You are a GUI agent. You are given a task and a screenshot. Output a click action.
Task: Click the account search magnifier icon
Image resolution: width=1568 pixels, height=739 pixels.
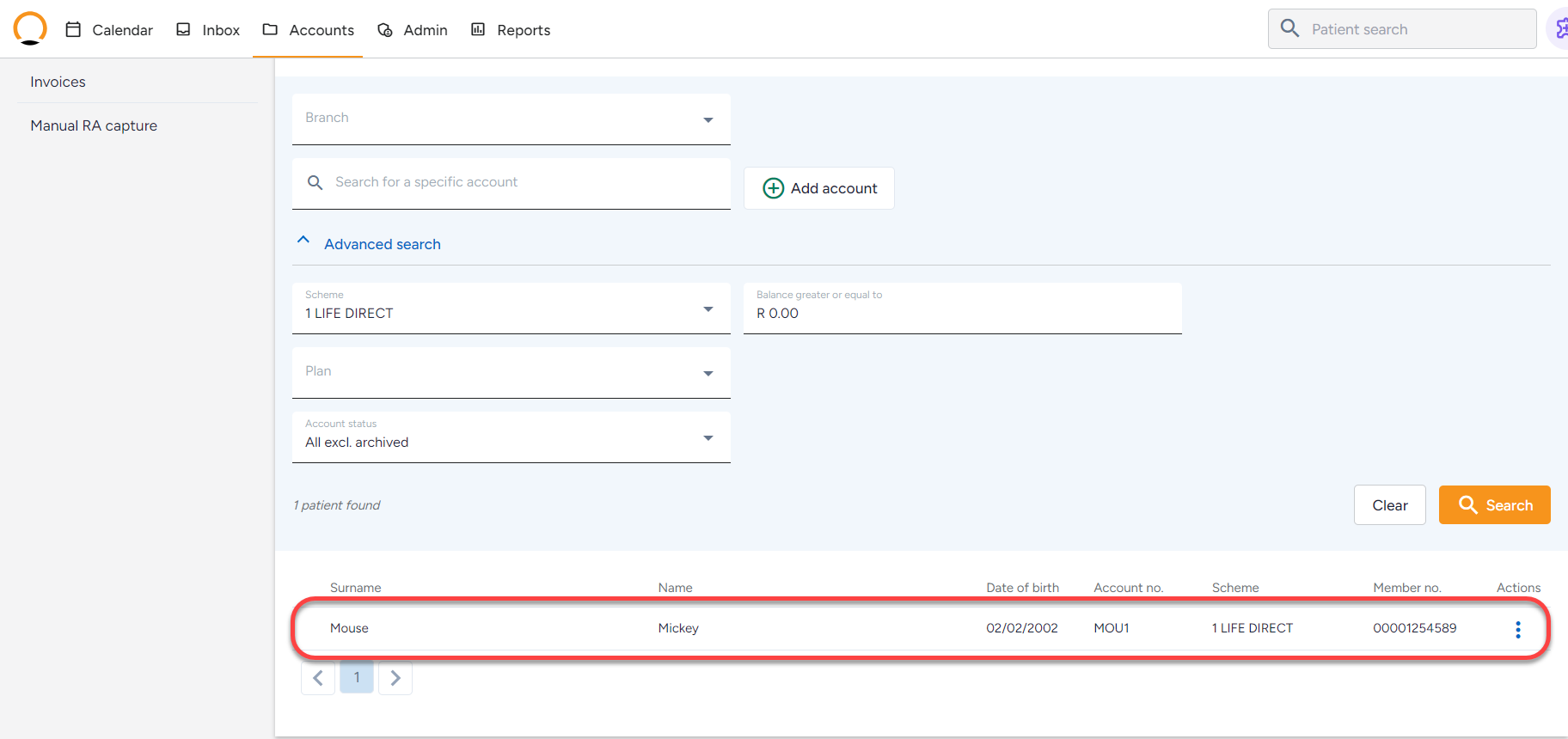[x=315, y=183]
